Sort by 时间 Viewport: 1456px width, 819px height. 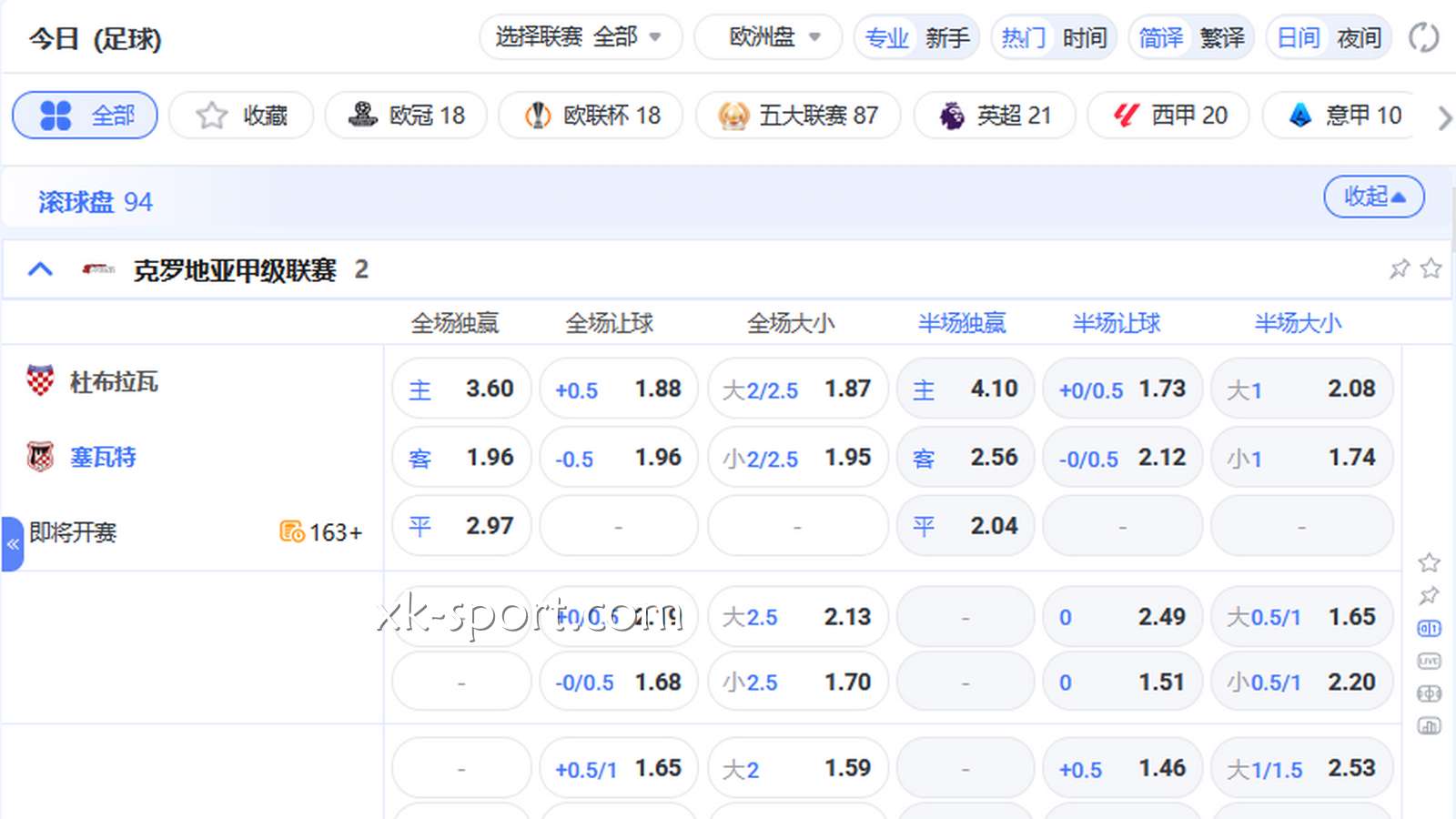1084,38
